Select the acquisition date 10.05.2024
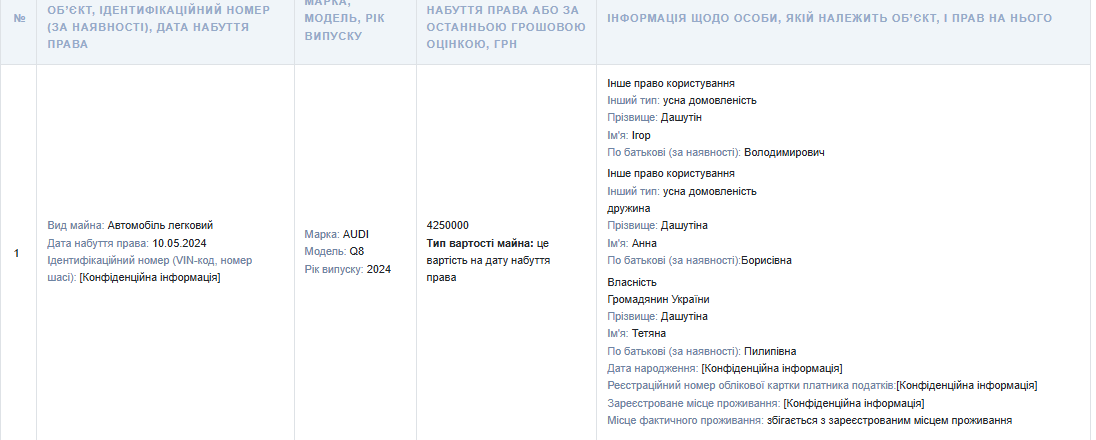This screenshot has height=440, width=1096. click(179, 243)
